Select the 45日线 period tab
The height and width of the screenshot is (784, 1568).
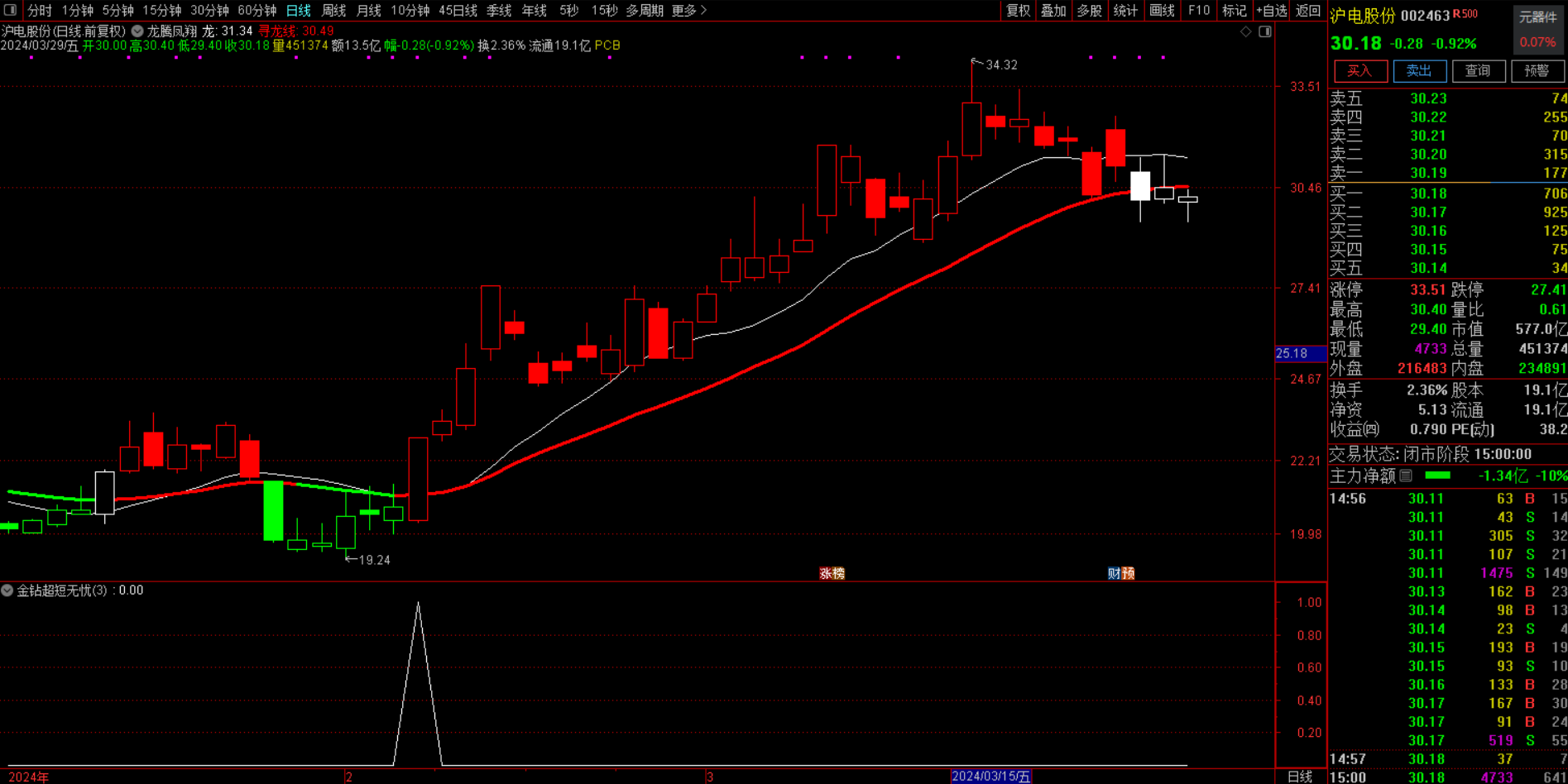click(458, 10)
